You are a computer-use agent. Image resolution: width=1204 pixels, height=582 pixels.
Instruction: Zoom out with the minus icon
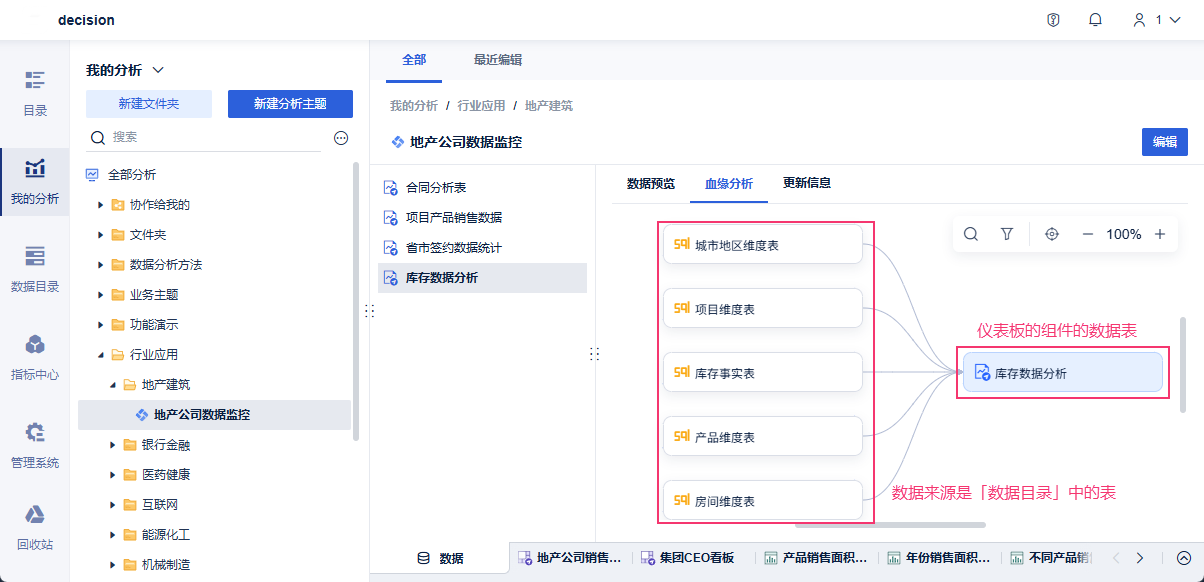pyautogui.click(x=1088, y=234)
